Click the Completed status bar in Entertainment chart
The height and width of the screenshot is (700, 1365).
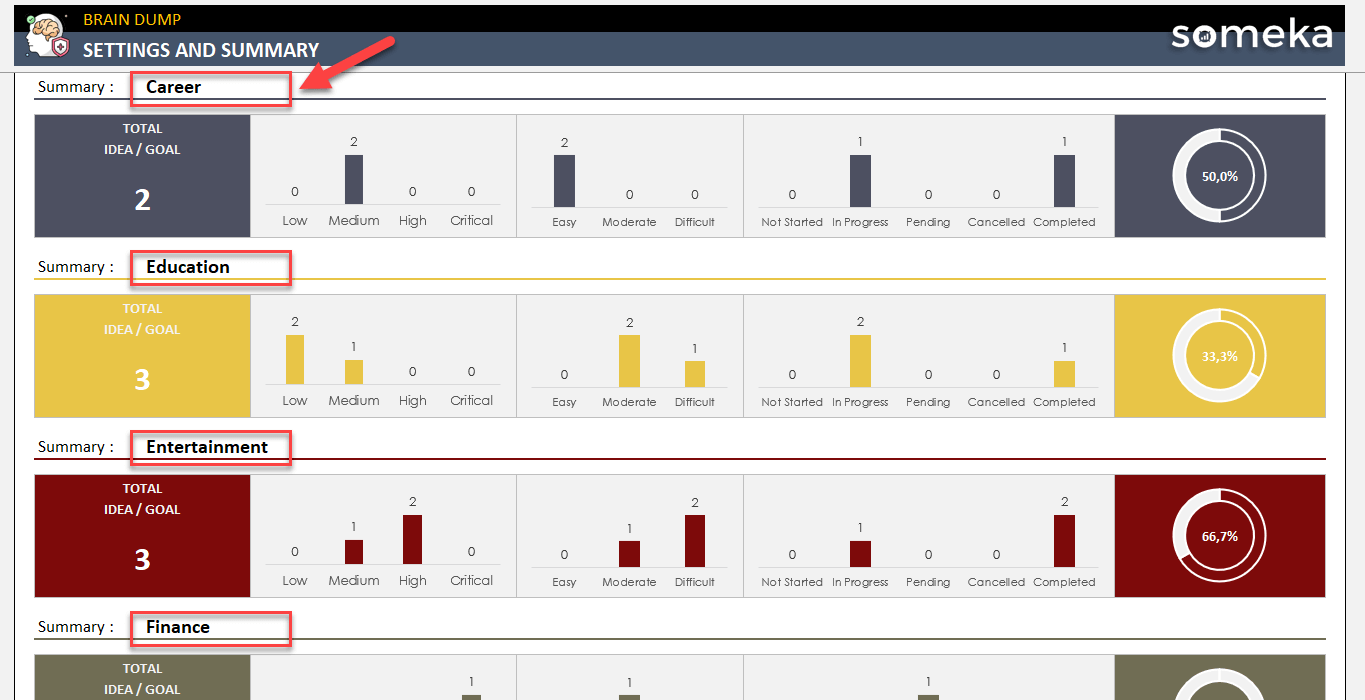(1064, 541)
